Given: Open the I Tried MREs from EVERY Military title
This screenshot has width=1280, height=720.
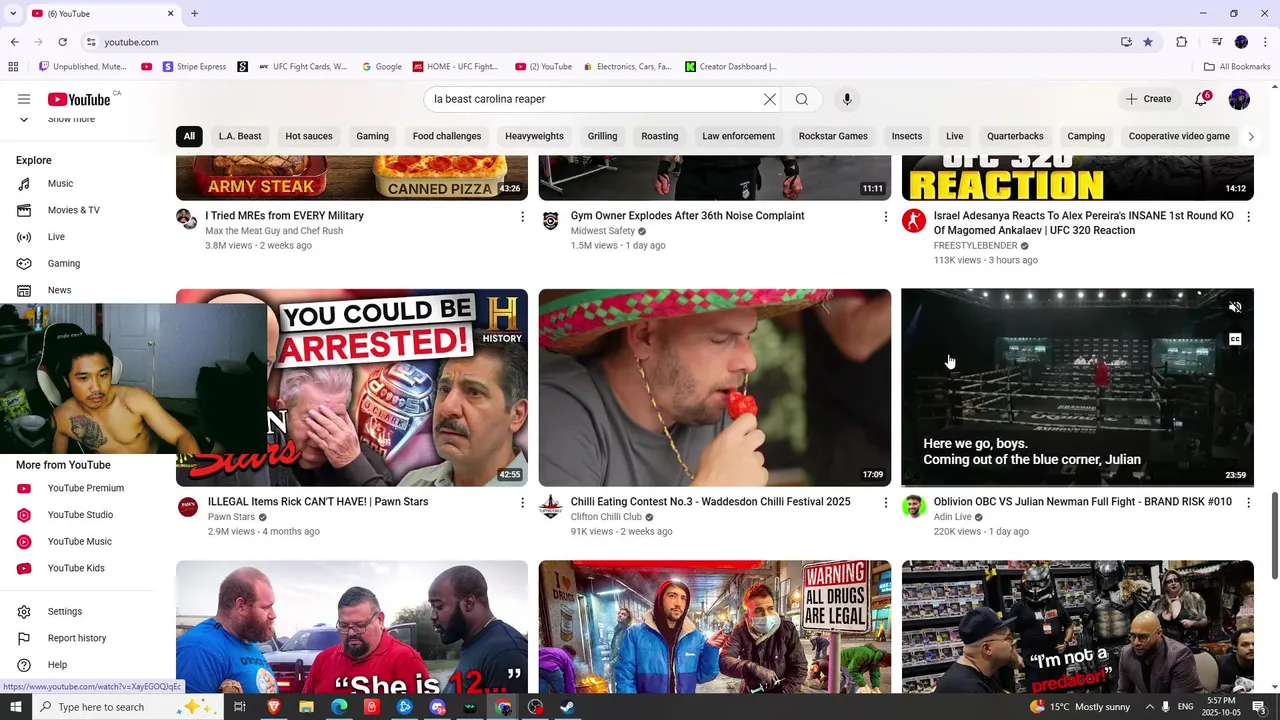Looking at the screenshot, I should [285, 215].
